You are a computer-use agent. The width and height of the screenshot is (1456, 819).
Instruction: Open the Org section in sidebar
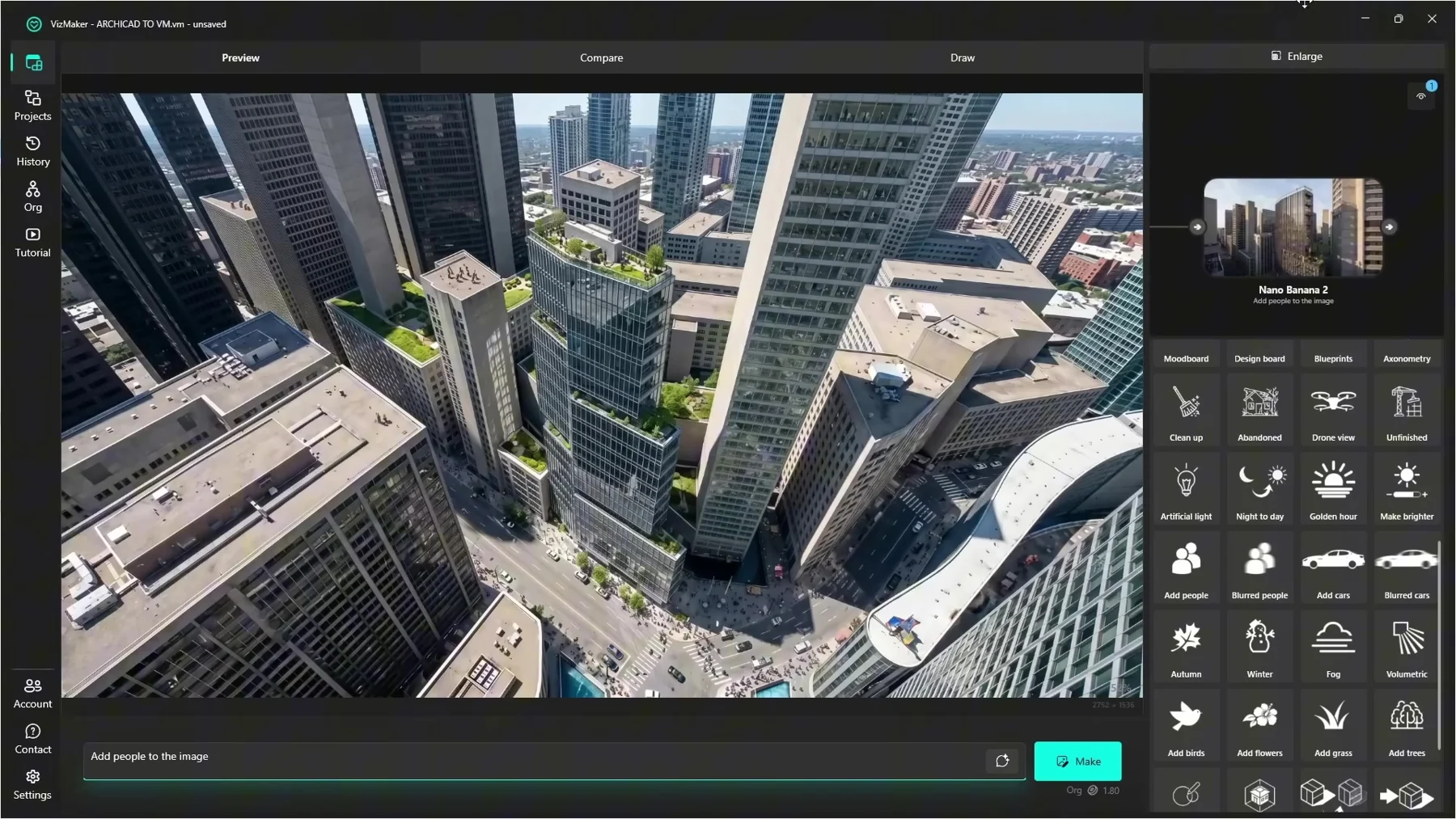click(32, 196)
